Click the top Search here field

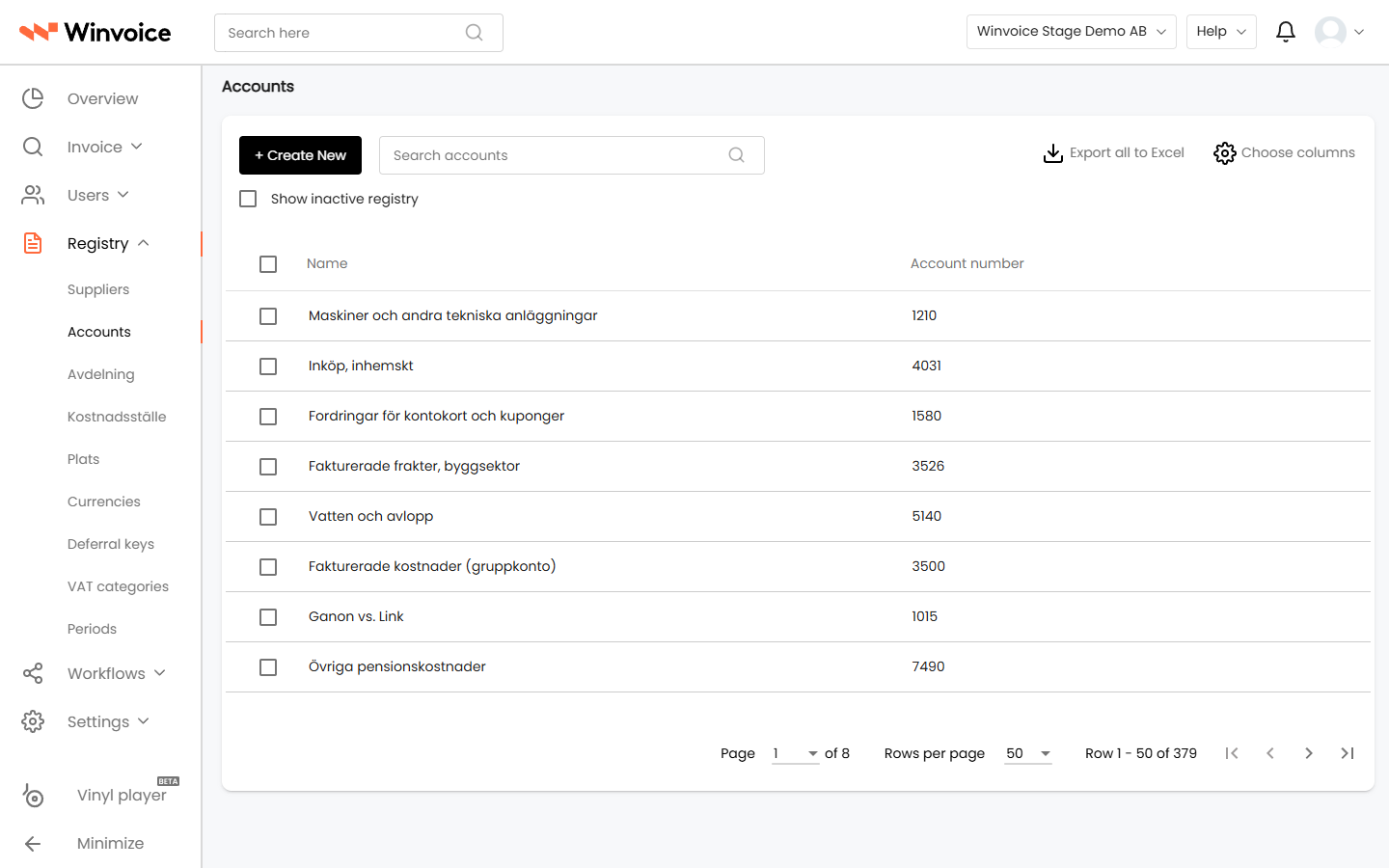(358, 33)
